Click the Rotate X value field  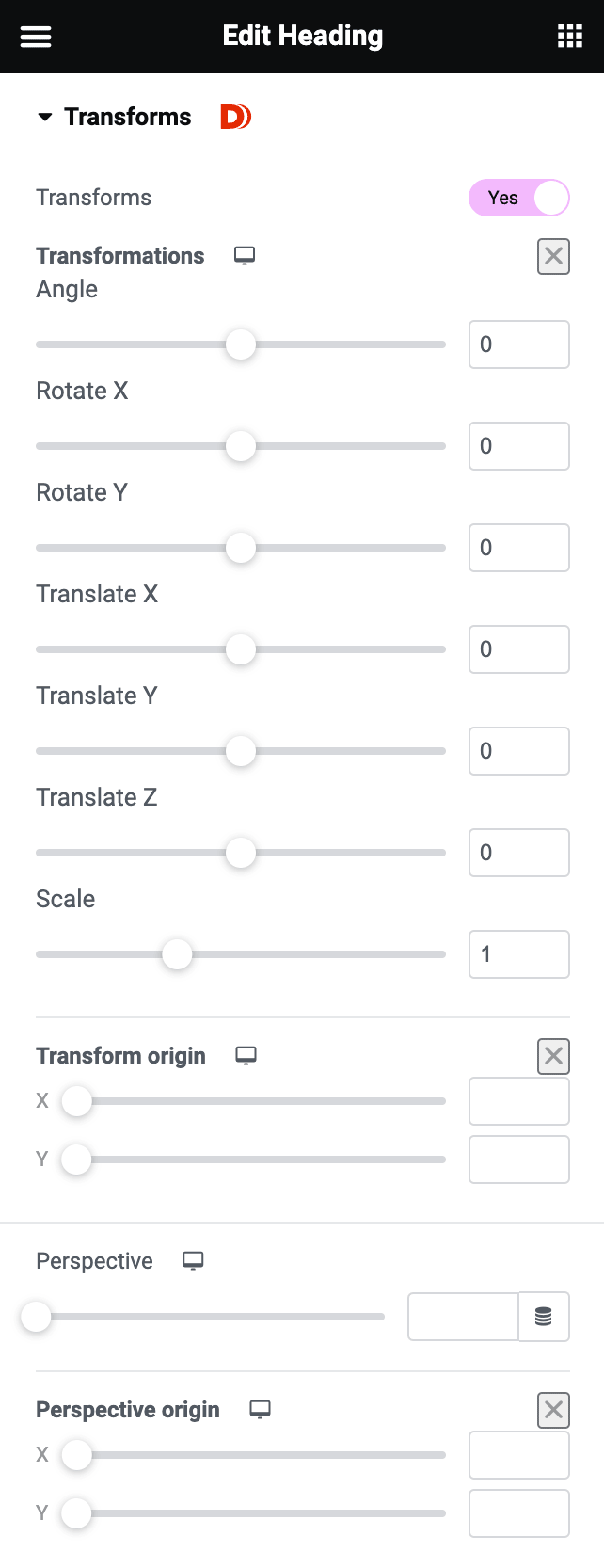point(519,446)
